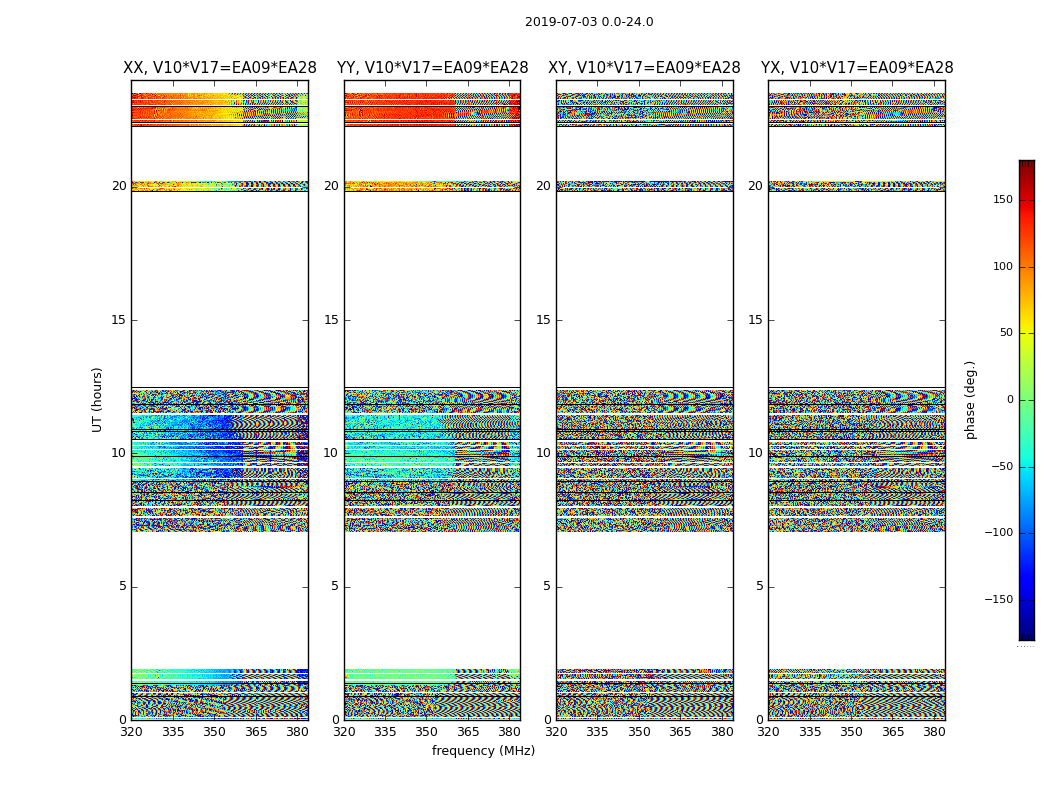Click the colorbar tick label −150
Viewport: 1050px width, 800px height.
click(998, 599)
